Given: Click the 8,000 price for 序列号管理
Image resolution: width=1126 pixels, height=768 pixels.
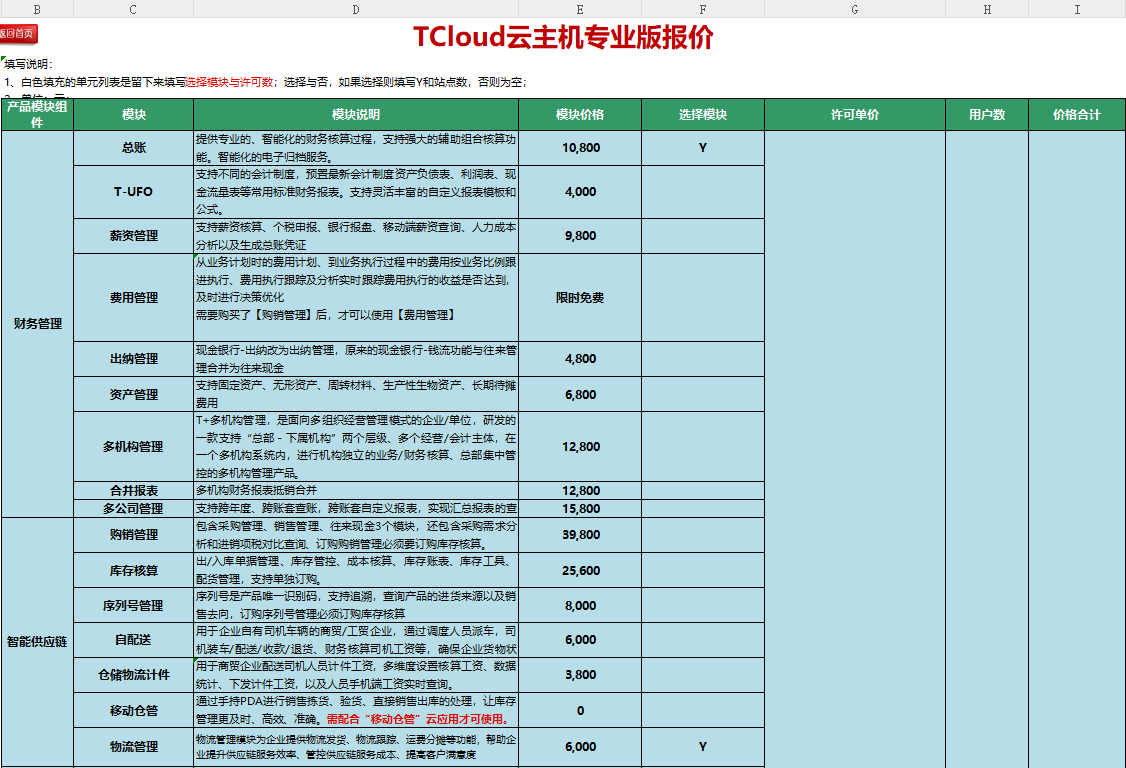Looking at the screenshot, I should (580, 606).
